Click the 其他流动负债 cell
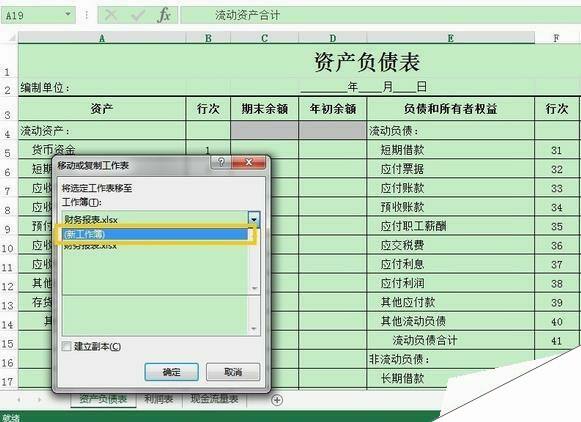 (x=451, y=321)
